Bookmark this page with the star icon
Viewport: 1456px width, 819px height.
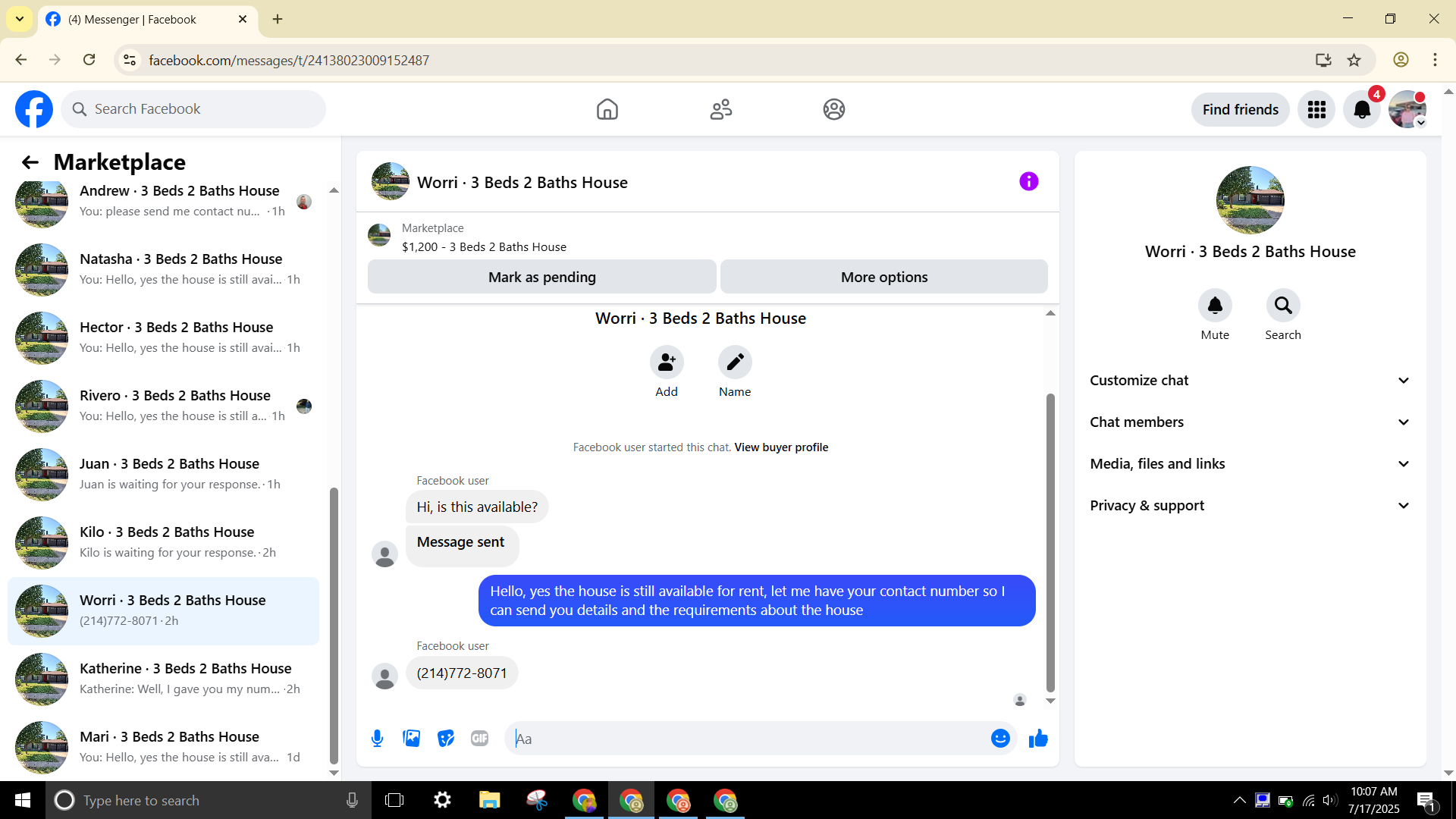click(x=1354, y=60)
